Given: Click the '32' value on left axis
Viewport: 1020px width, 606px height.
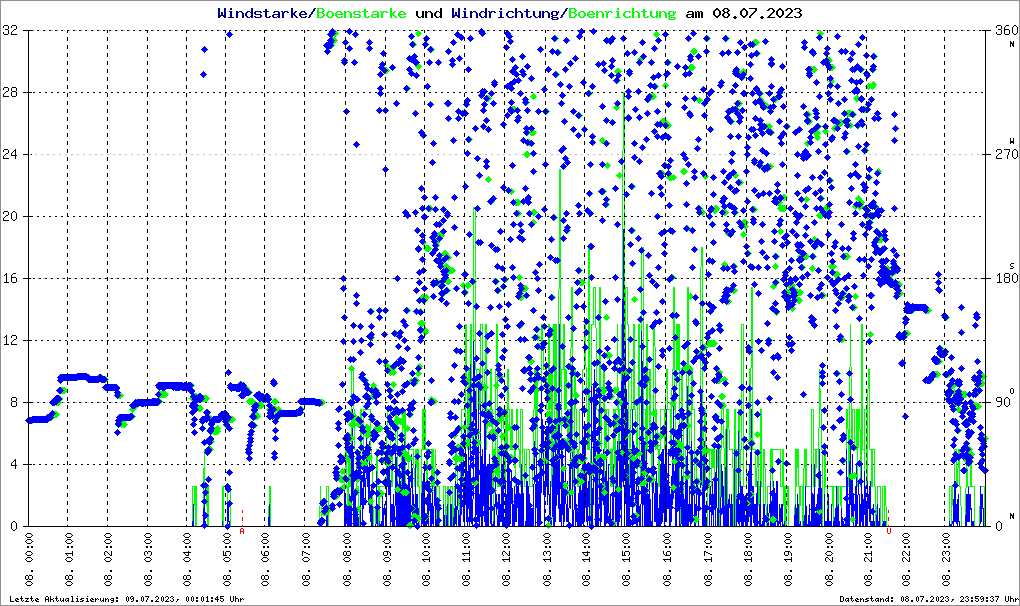Looking at the screenshot, I should [11, 31].
